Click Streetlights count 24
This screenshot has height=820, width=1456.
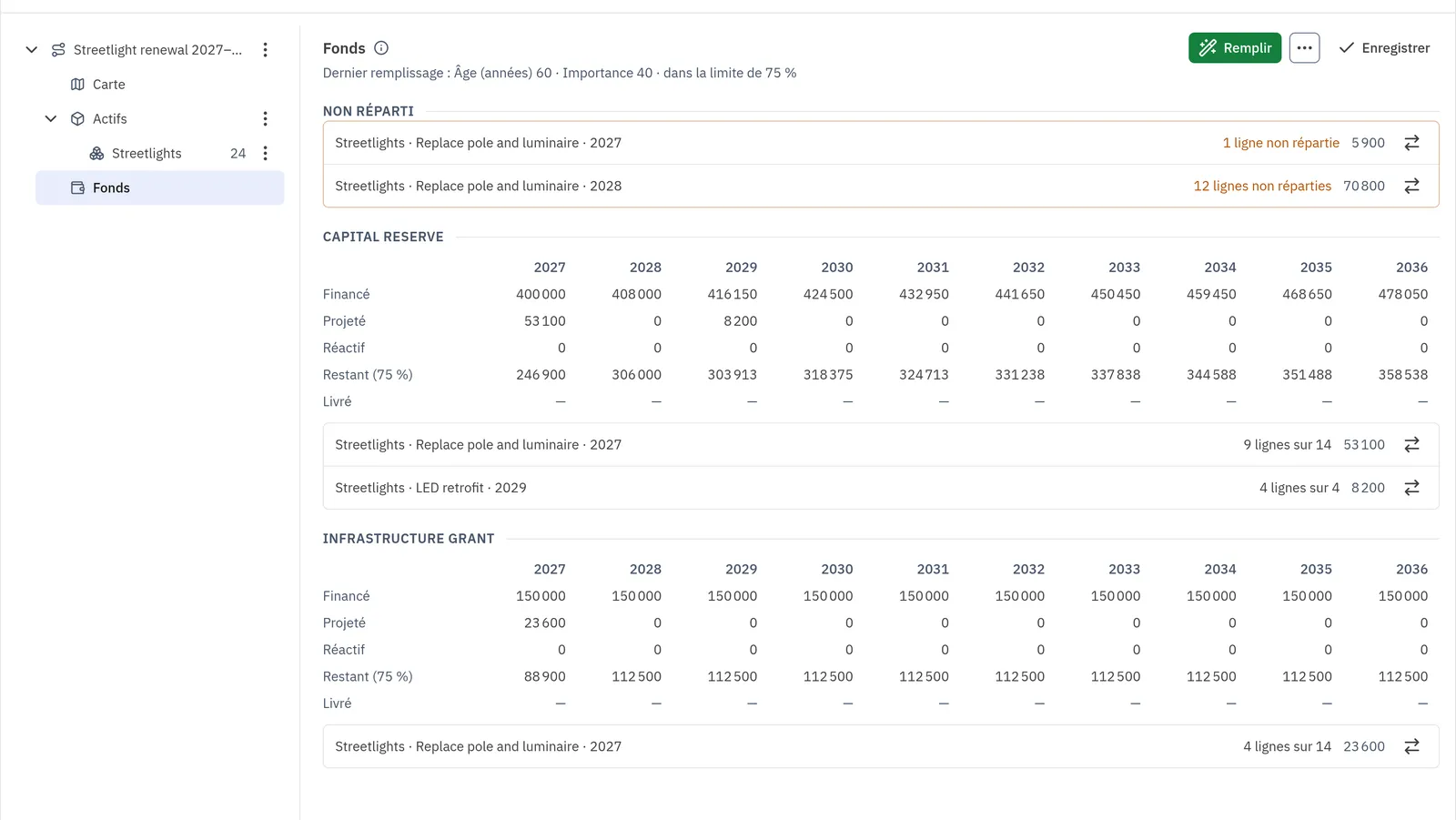point(238,154)
